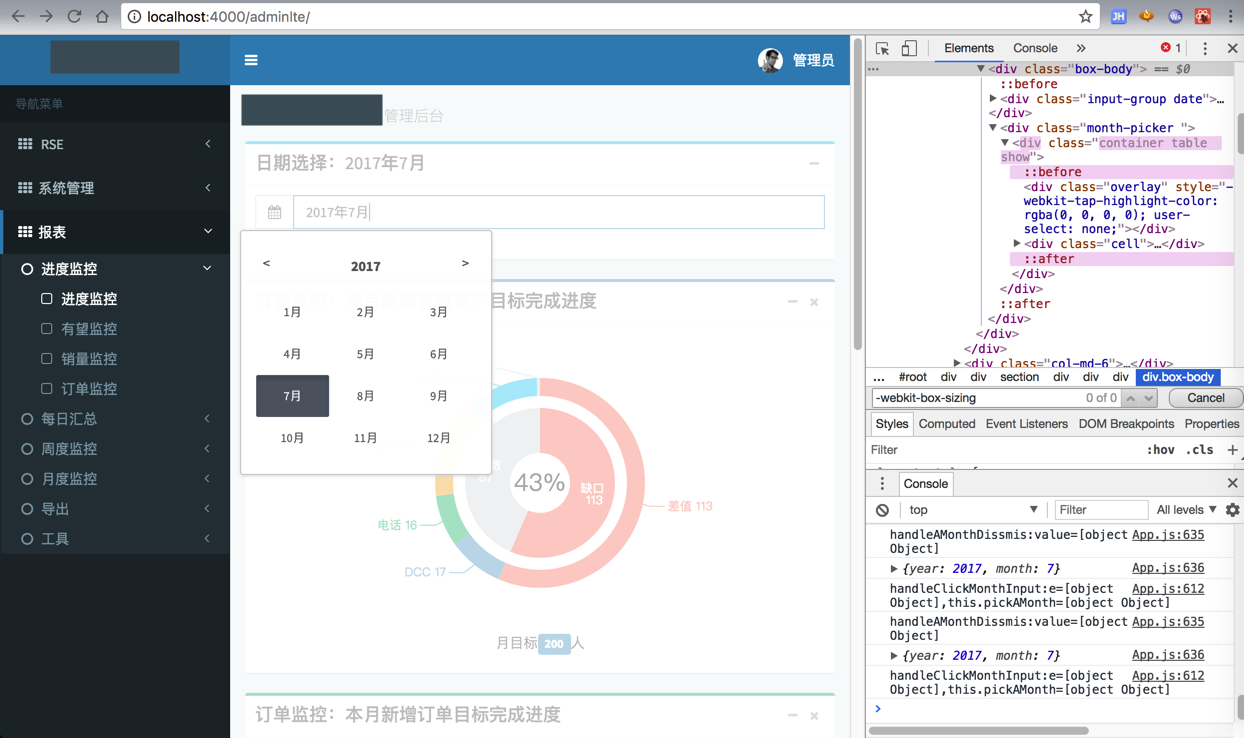
Task: Expand the month-picker div node
Action: click(x=993, y=128)
